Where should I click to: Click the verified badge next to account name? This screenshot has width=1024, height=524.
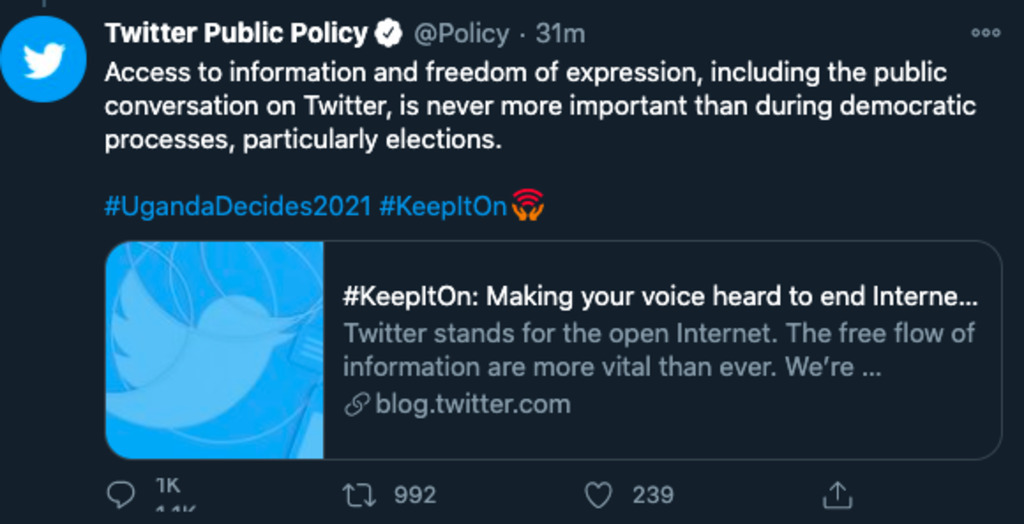coord(388,34)
